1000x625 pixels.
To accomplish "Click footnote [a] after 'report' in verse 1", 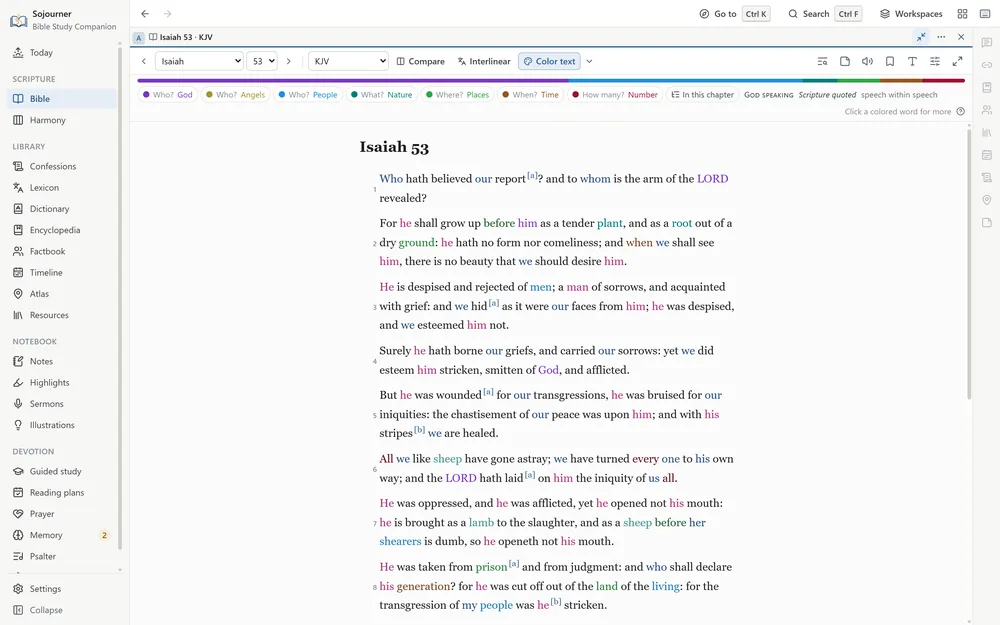I will (533, 175).
